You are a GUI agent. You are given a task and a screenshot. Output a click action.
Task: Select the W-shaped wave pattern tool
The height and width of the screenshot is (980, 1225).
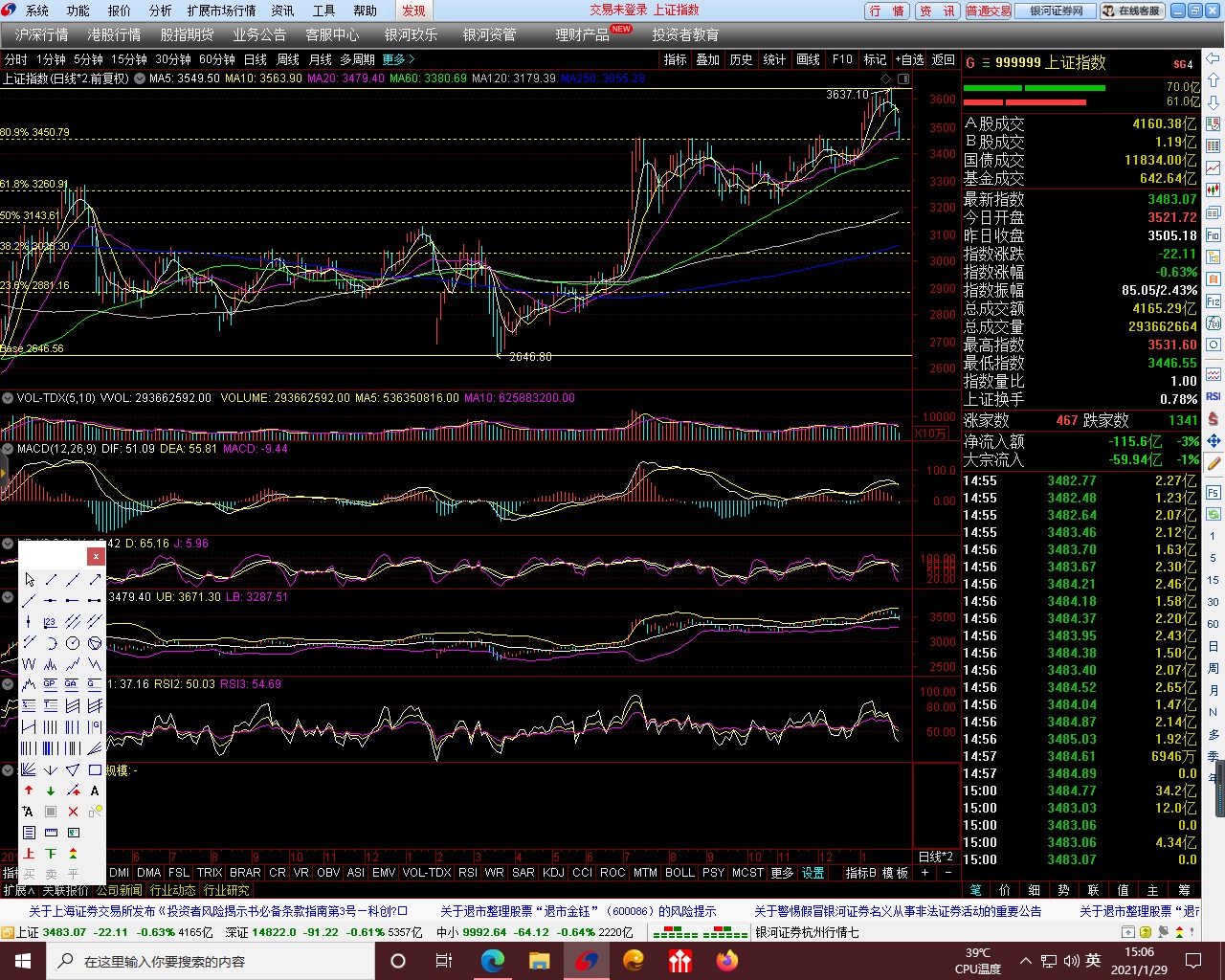(29, 664)
